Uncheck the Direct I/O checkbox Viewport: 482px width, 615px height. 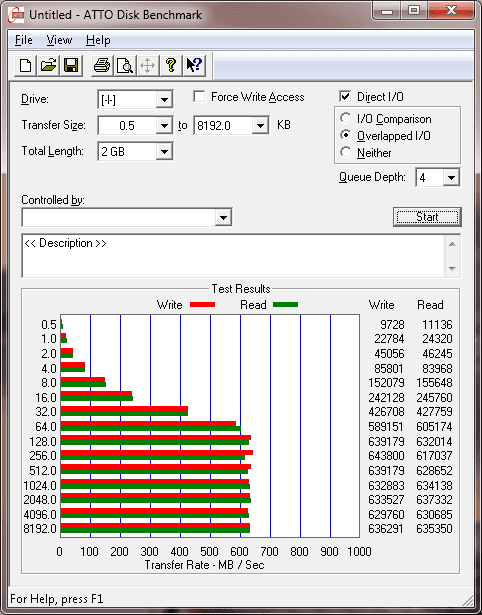(x=345, y=96)
